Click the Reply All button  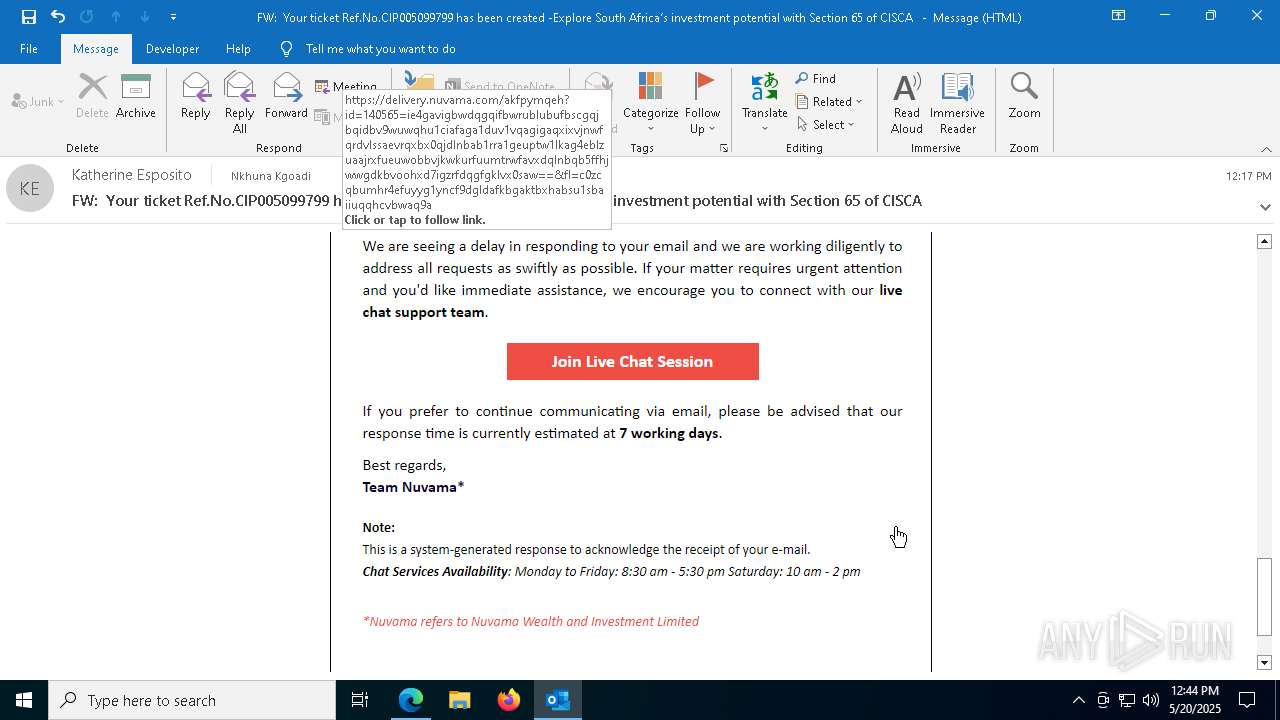click(239, 103)
